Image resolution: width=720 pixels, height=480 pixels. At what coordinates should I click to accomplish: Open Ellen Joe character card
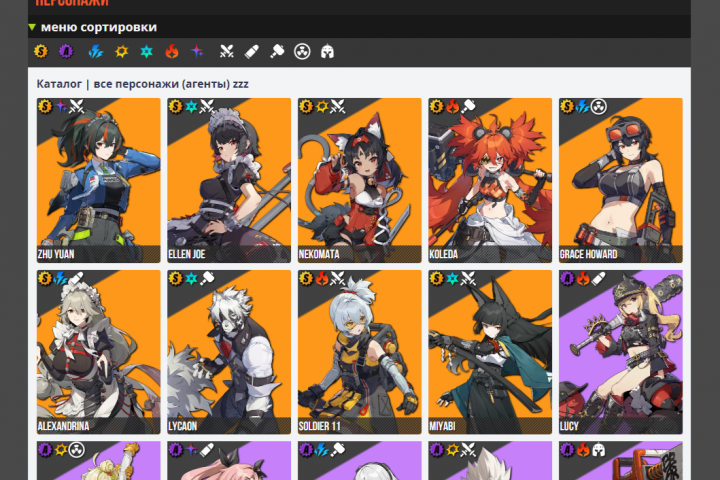point(229,180)
